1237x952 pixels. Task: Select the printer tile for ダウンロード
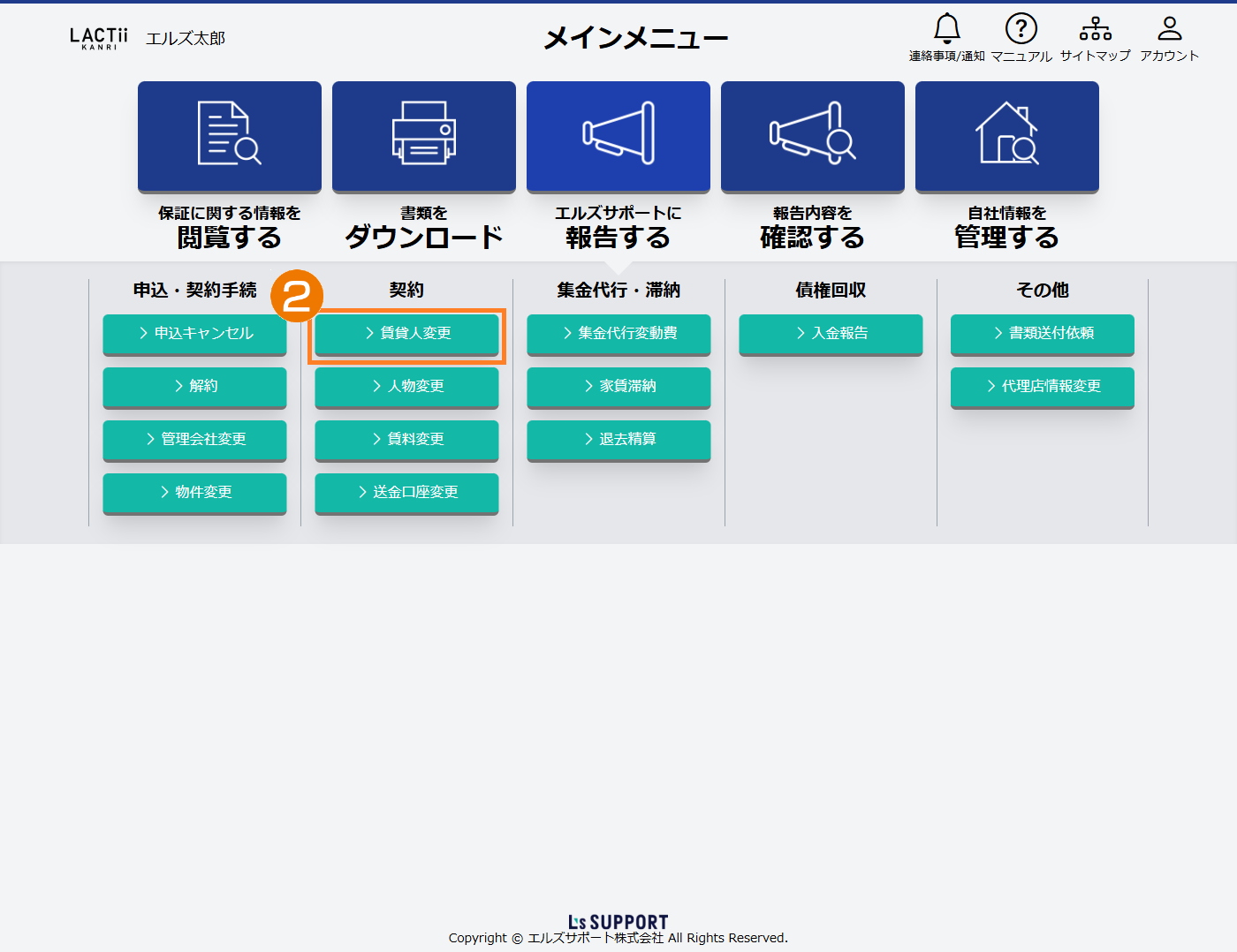tap(424, 136)
